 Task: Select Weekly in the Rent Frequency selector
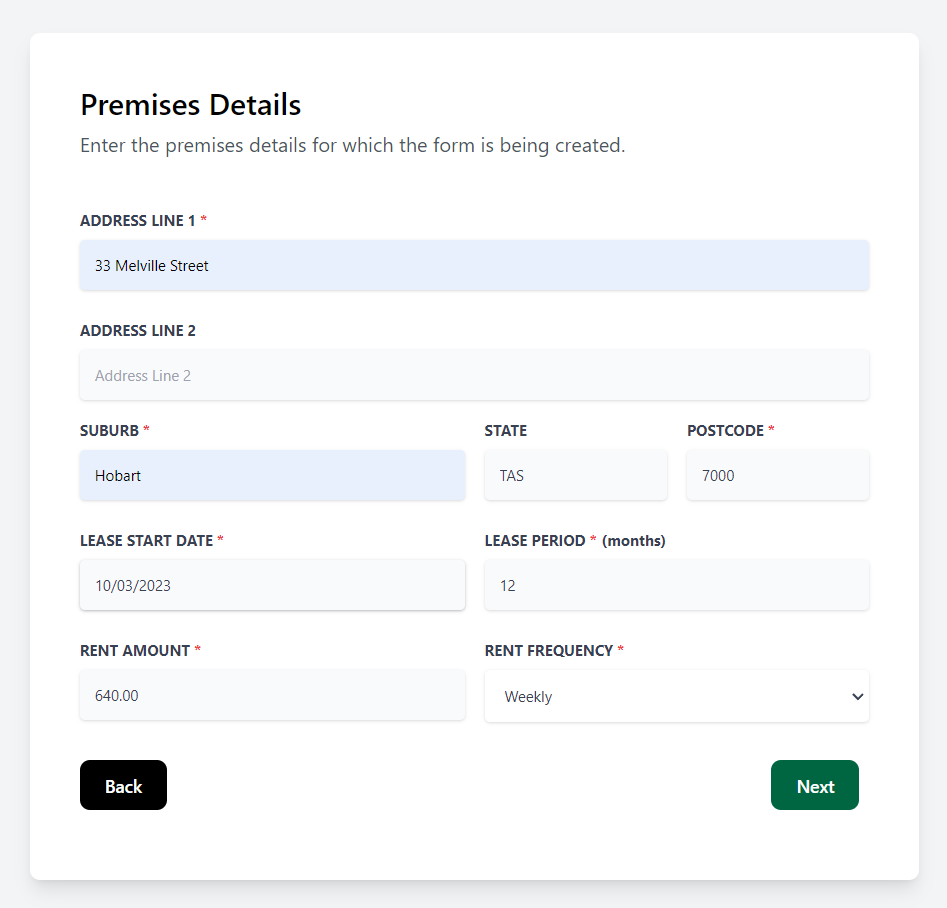coord(677,696)
